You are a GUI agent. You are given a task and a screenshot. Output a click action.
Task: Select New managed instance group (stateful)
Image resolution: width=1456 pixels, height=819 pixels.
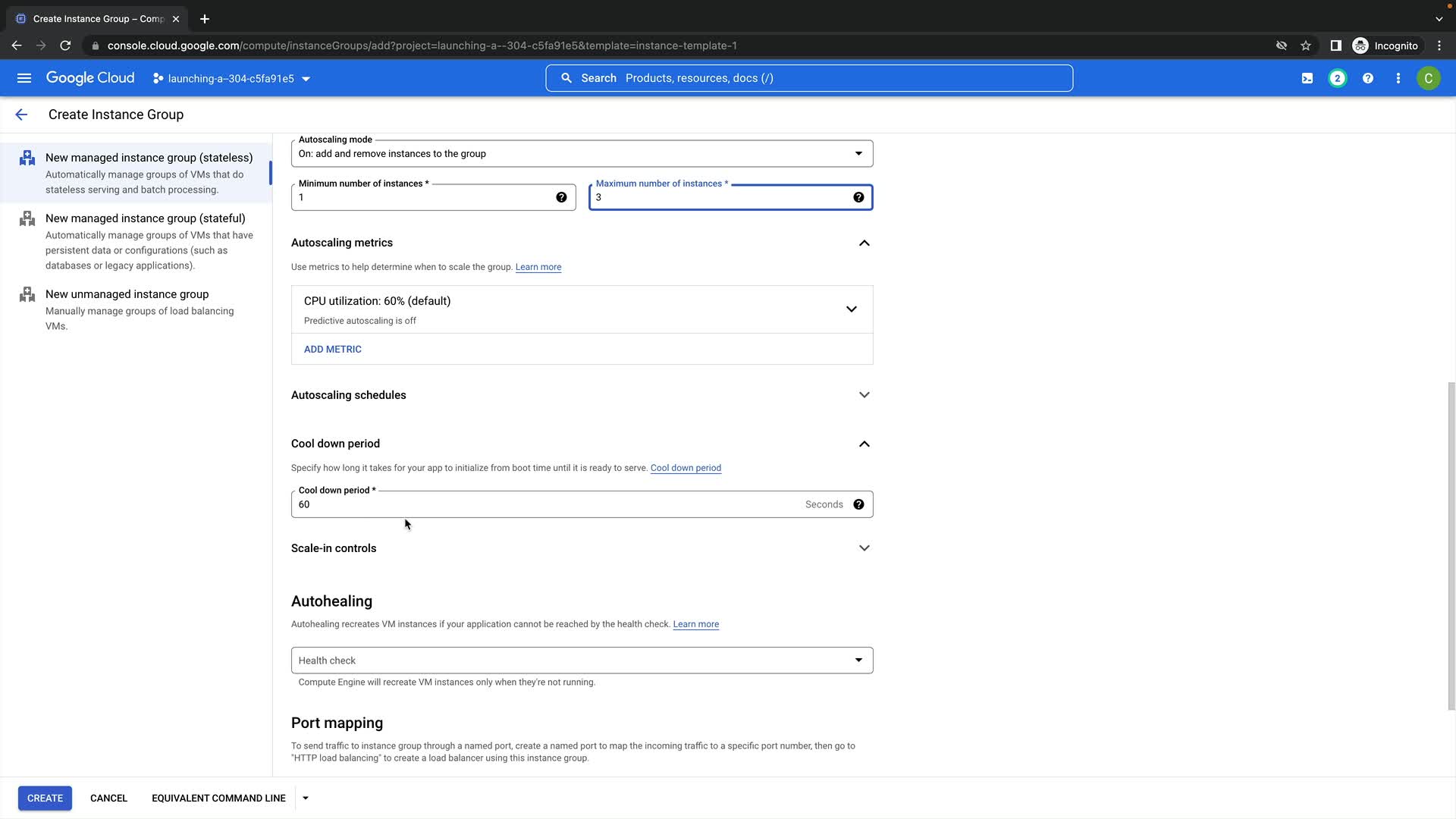click(145, 218)
